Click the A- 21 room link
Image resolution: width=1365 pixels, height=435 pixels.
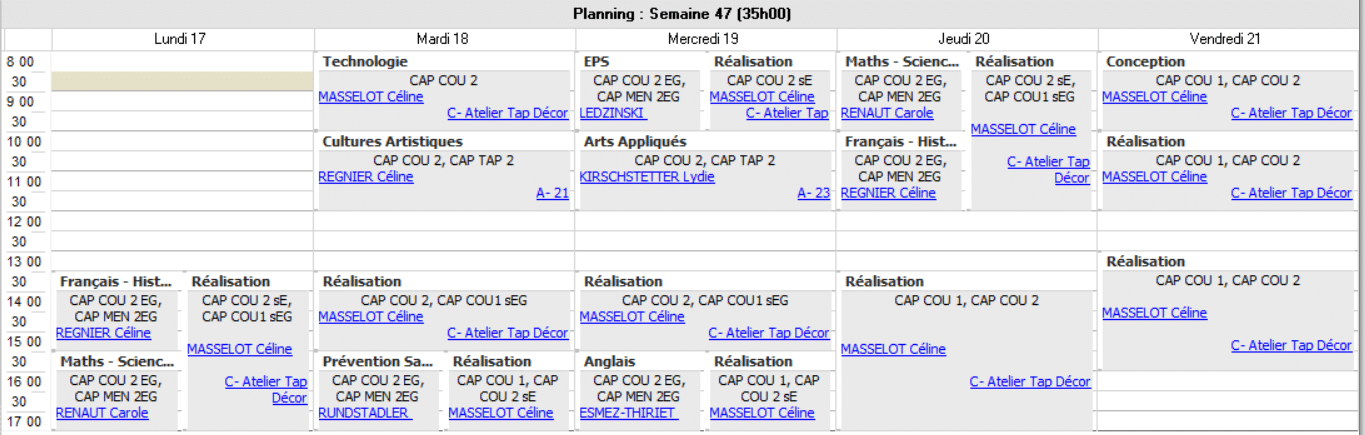(x=552, y=193)
